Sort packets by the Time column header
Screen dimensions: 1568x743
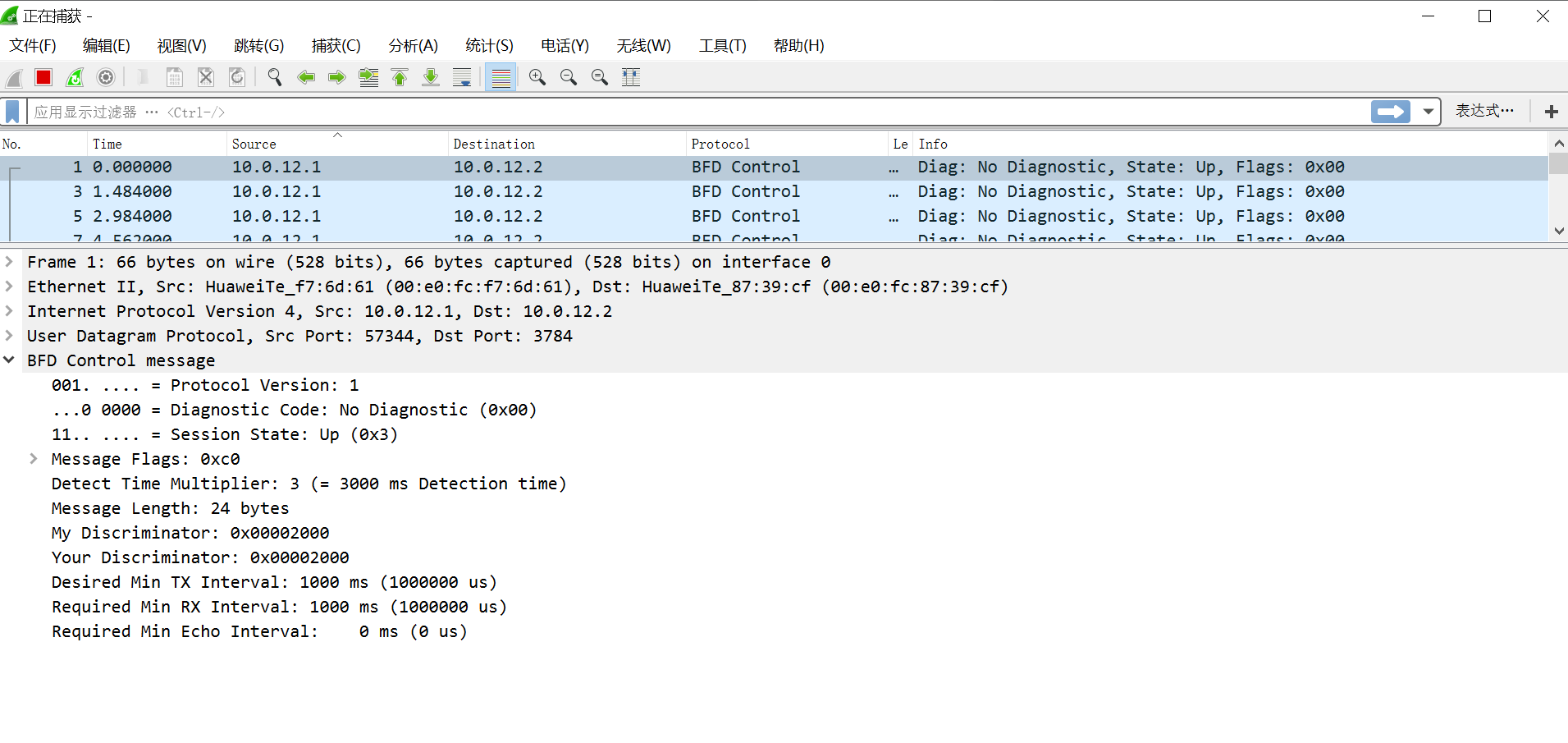pyautogui.click(x=157, y=144)
